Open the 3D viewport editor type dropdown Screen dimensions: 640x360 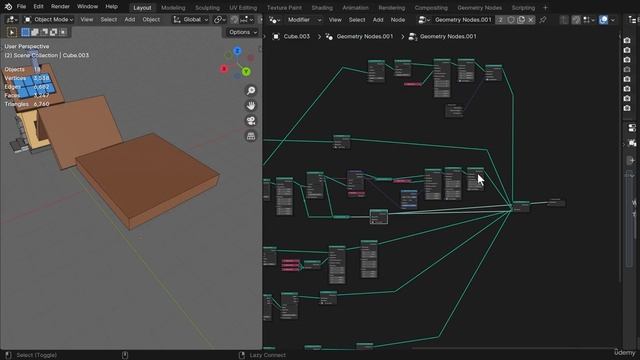(x=11, y=20)
